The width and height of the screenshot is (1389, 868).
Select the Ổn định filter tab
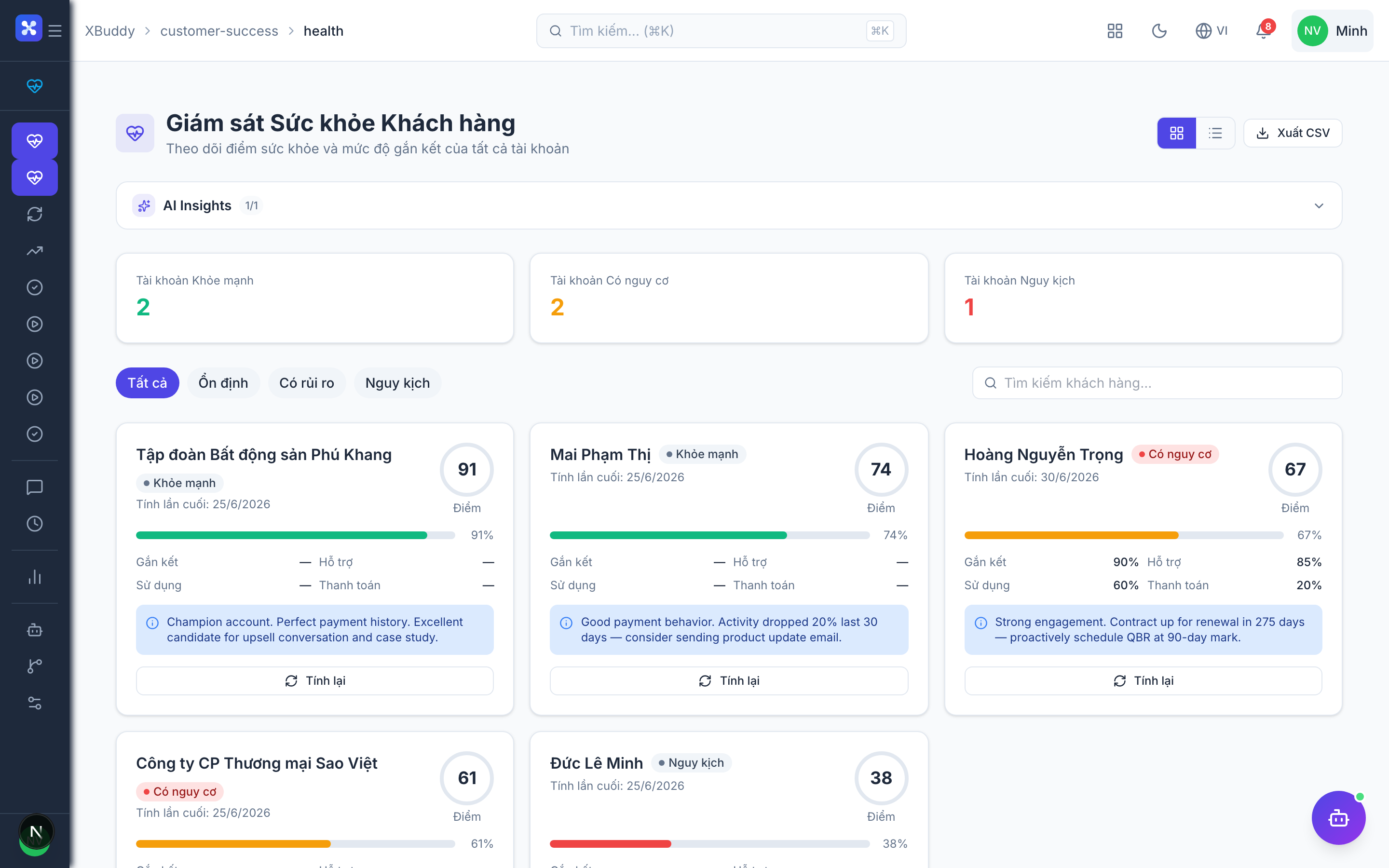click(x=223, y=383)
